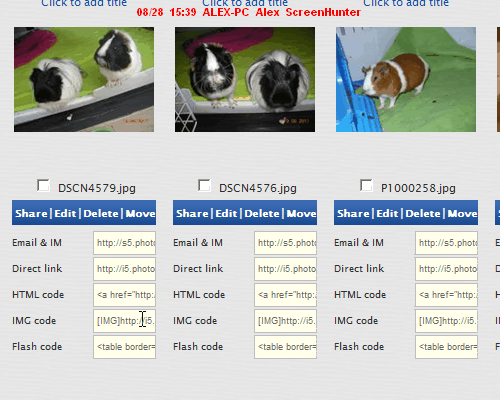The height and width of the screenshot is (400, 500).
Task: Click Move under DSCN4579.jpg
Action: click(x=140, y=213)
